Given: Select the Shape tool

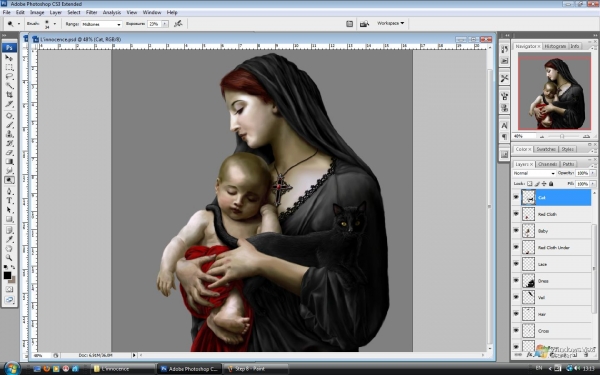Looking at the screenshot, I should pyautogui.click(x=9, y=219).
